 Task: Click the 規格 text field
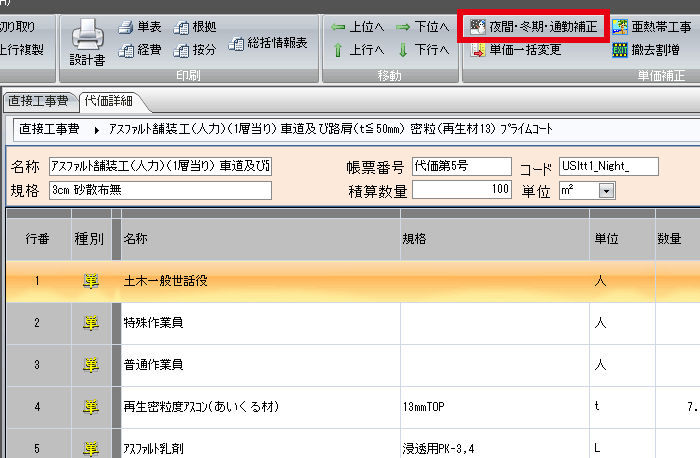pyautogui.click(x=160, y=190)
